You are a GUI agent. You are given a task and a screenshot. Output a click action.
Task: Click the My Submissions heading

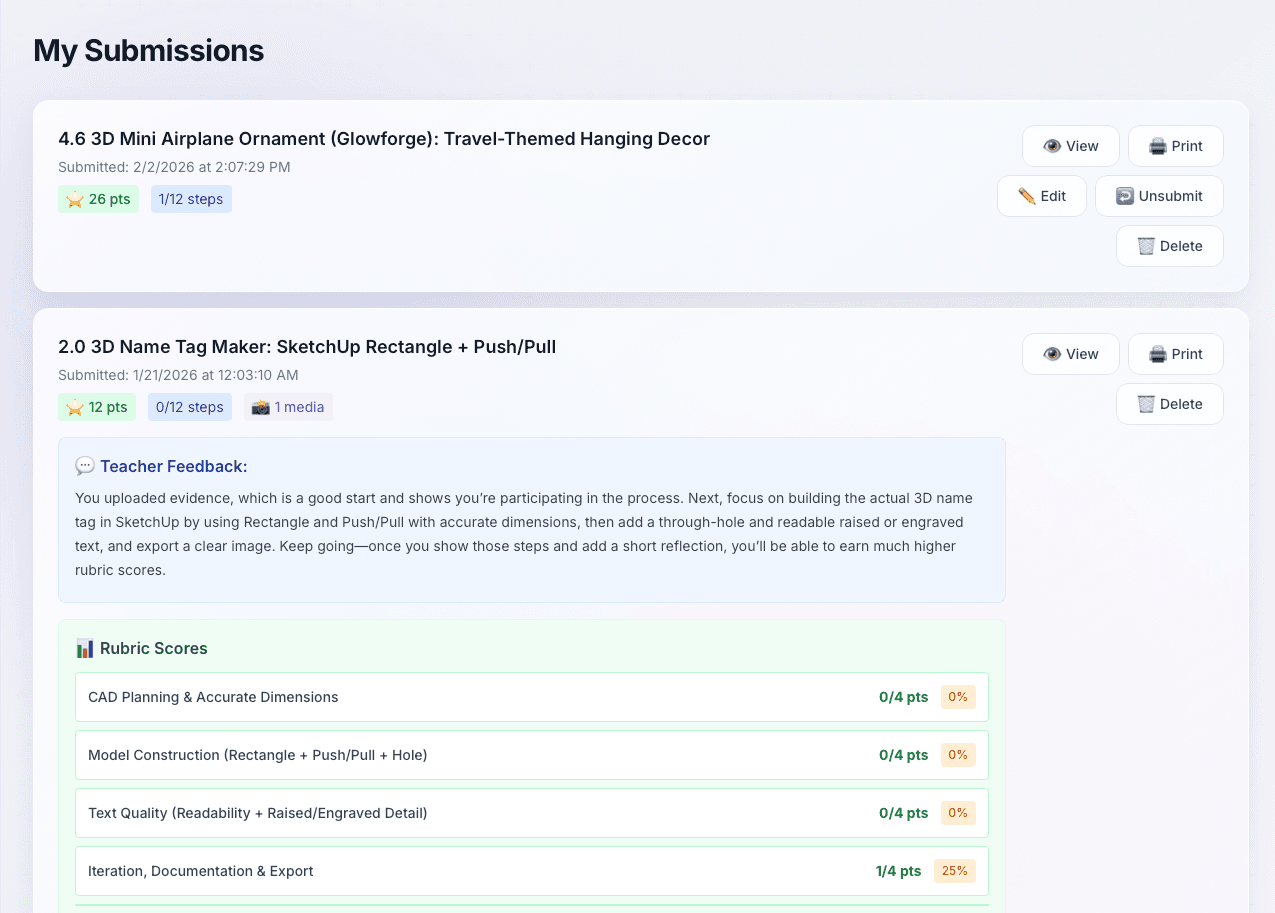(148, 50)
